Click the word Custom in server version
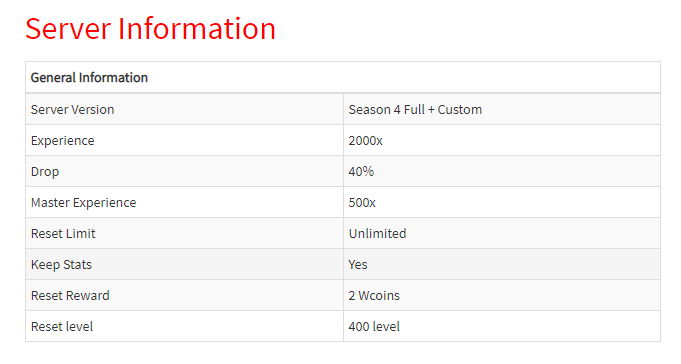The image size is (681, 364). pyautogui.click(x=460, y=109)
